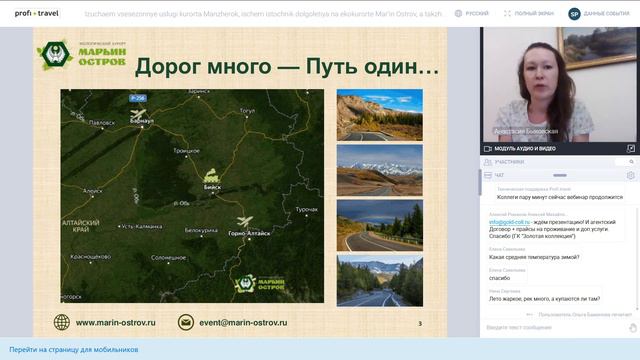Viewport: 640px width, 360px height.
Task: Click АЛТАЙСКИЙ КРАЙ label on map
Action: click(x=81, y=226)
